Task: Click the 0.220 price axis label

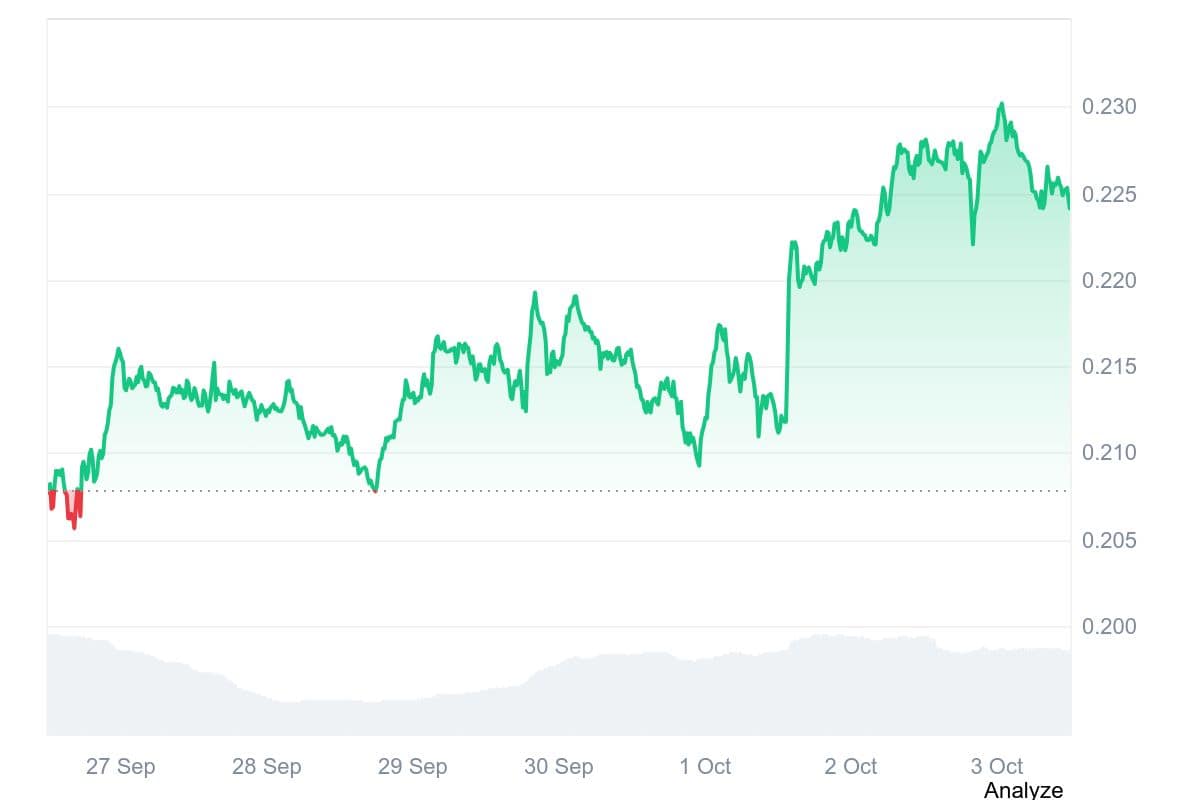Action: (1109, 281)
